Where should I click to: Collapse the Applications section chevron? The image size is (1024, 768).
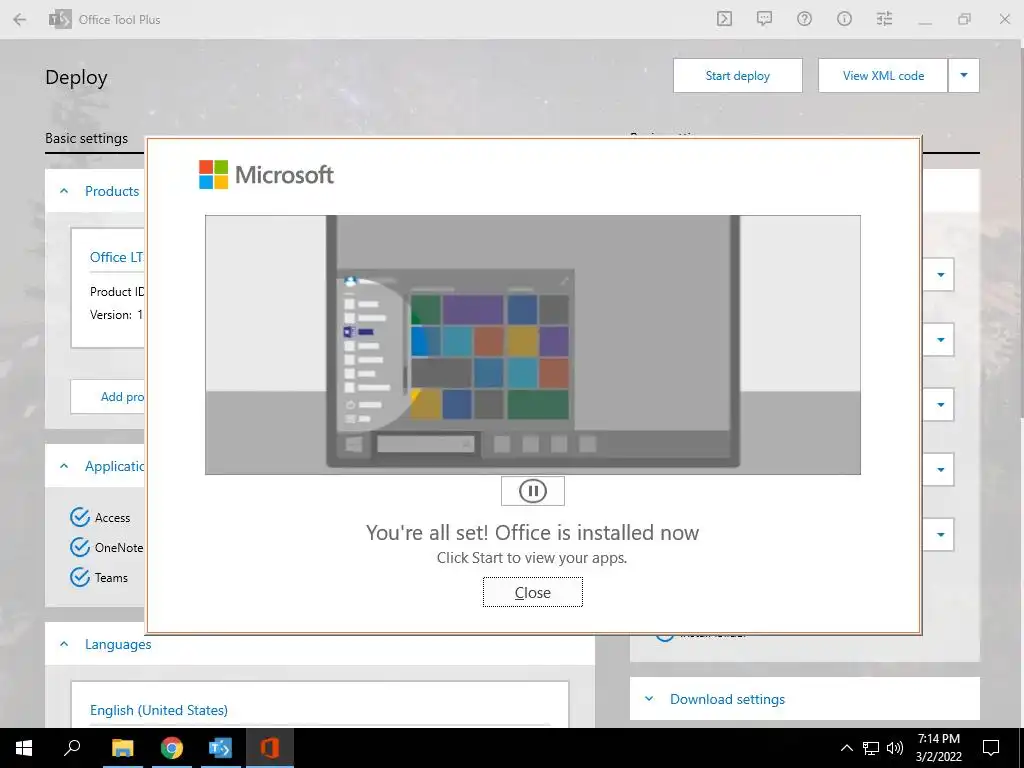64,466
